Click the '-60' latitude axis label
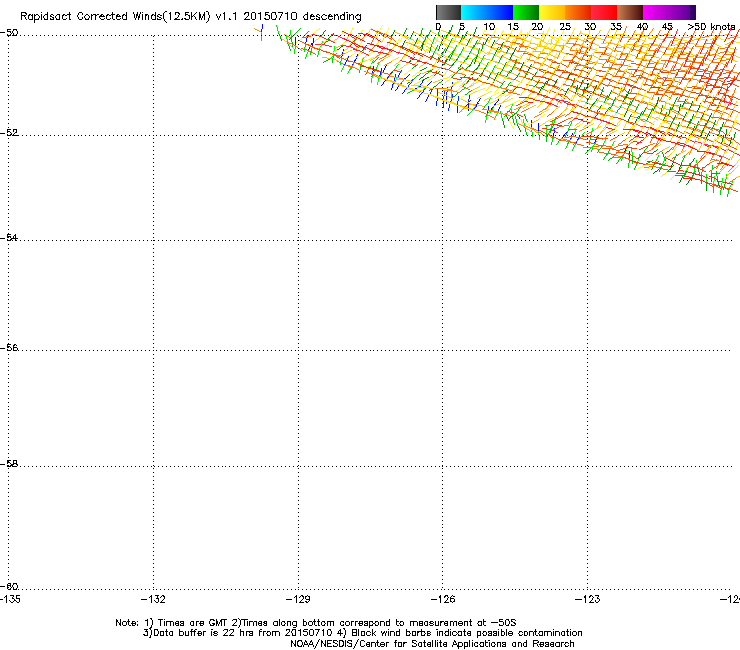This screenshot has height=650, width=740. click(x=9, y=586)
